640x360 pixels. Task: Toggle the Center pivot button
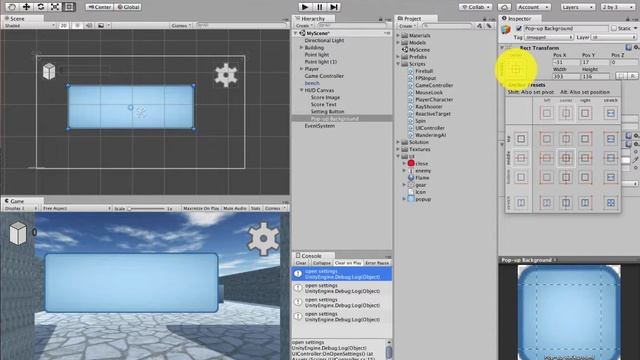(x=100, y=7)
